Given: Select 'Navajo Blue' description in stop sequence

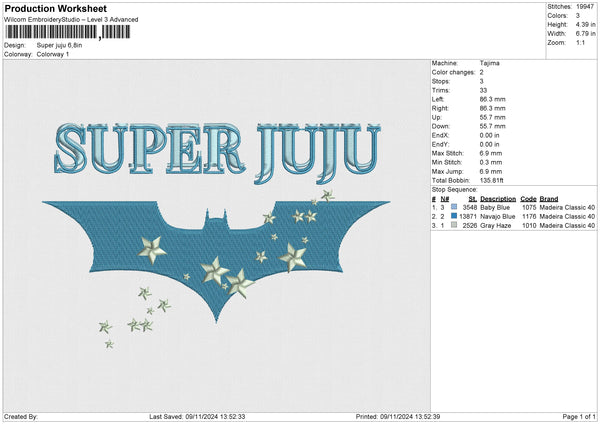Looking at the screenshot, I should [497, 217].
